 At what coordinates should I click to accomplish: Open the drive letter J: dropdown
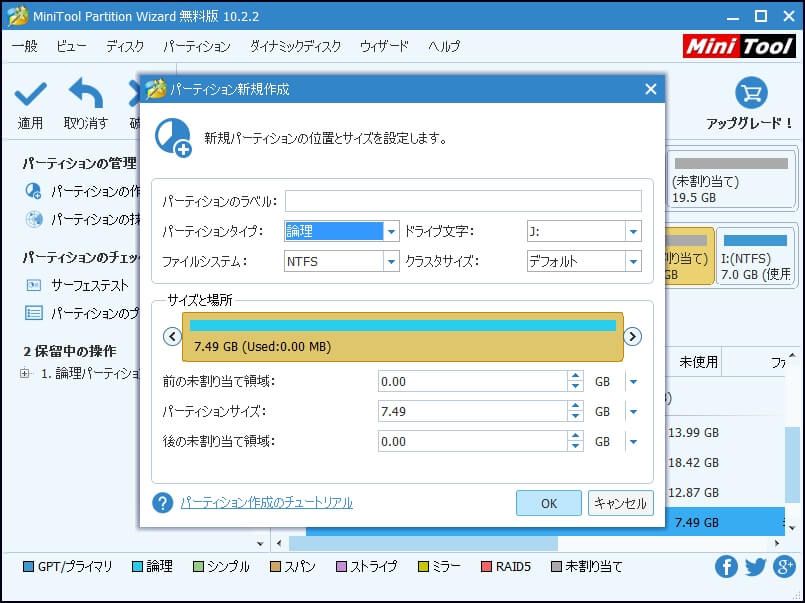[x=633, y=231]
